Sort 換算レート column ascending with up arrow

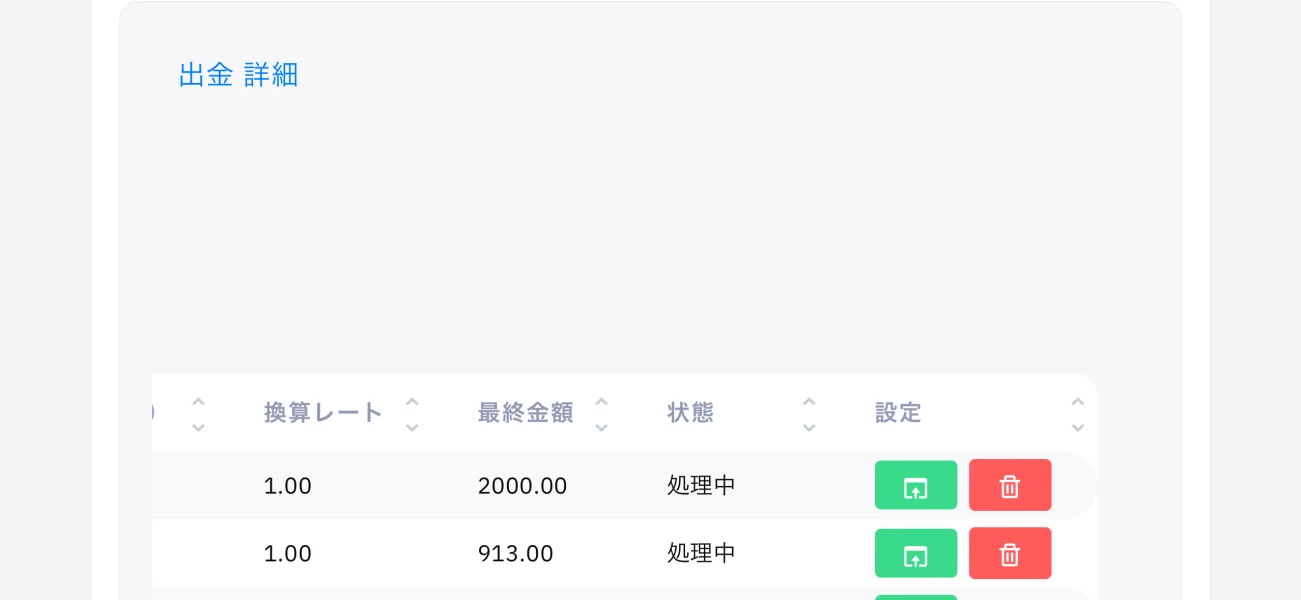pyautogui.click(x=412, y=402)
